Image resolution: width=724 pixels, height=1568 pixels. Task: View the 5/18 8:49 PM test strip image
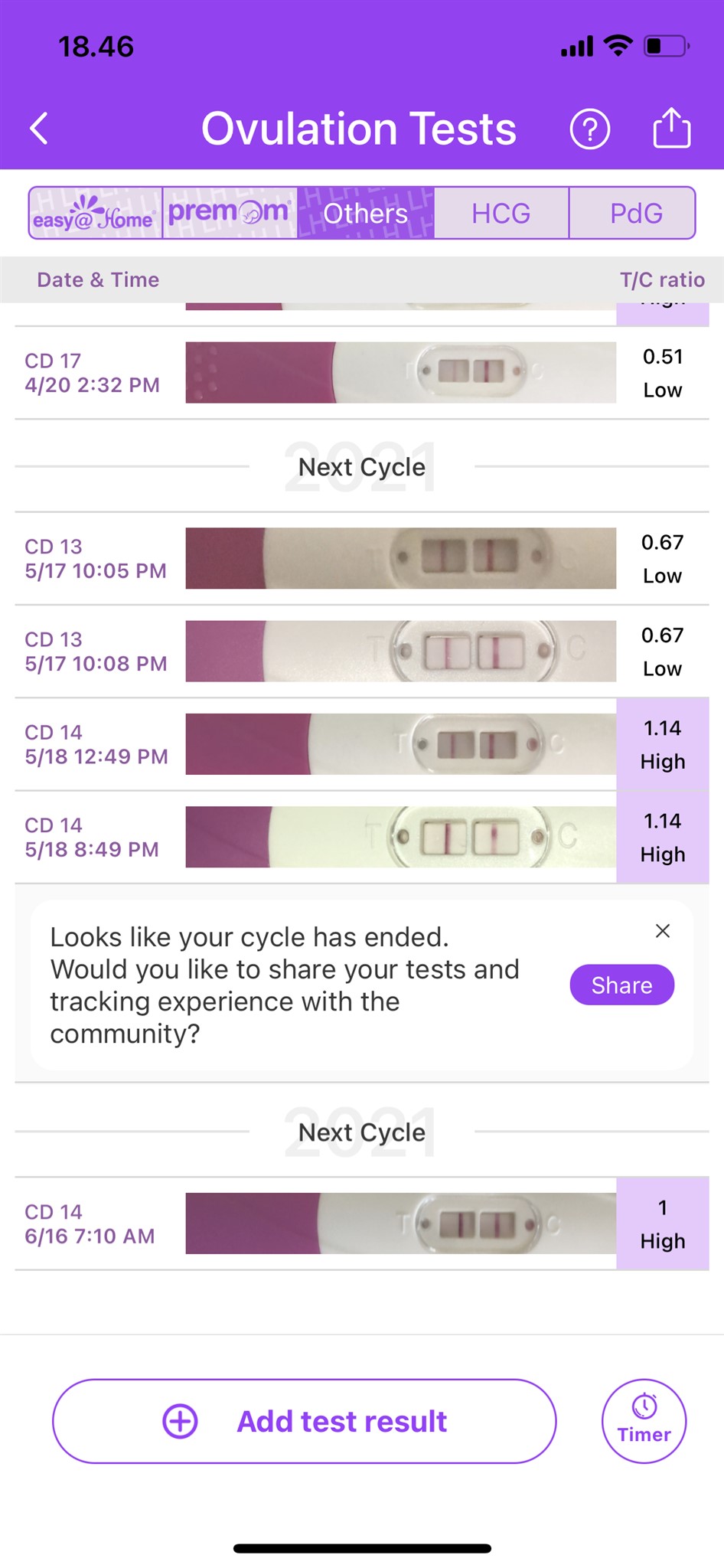pyautogui.click(x=400, y=837)
